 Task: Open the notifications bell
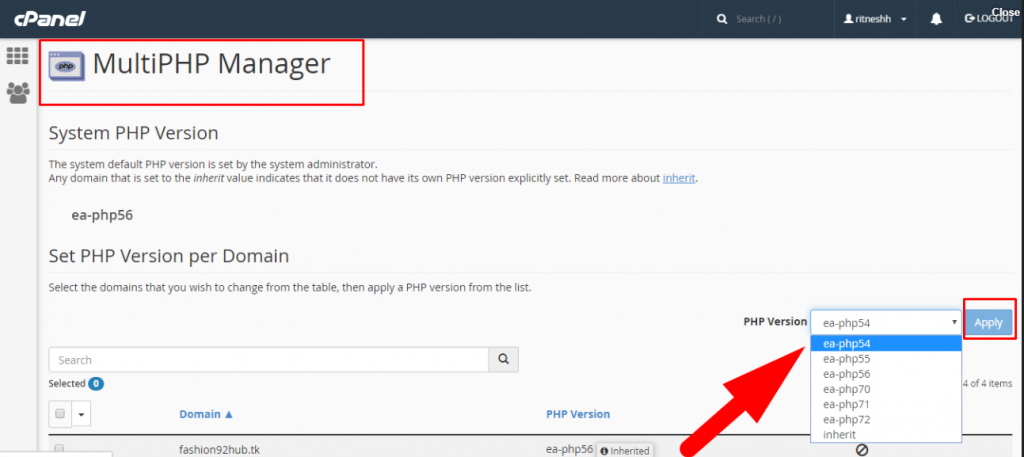(936, 19)
